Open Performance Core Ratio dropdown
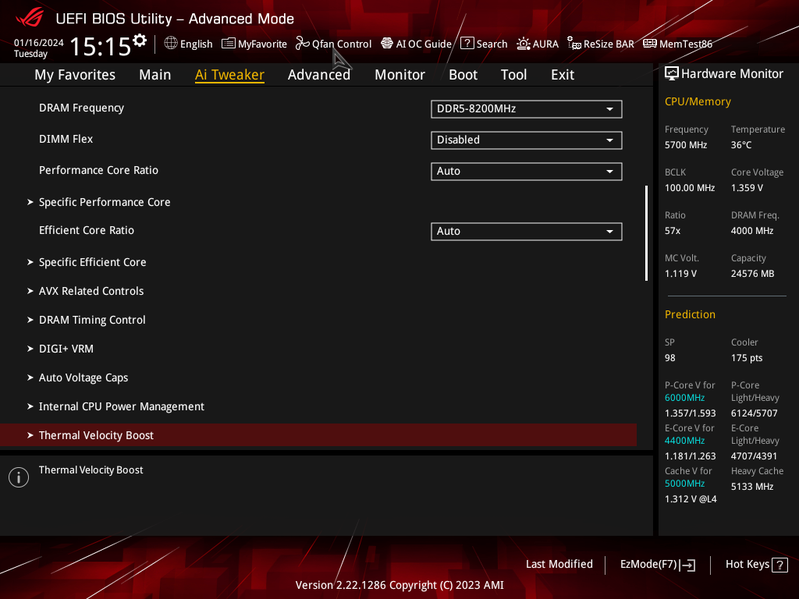 (x=526, y=171)
